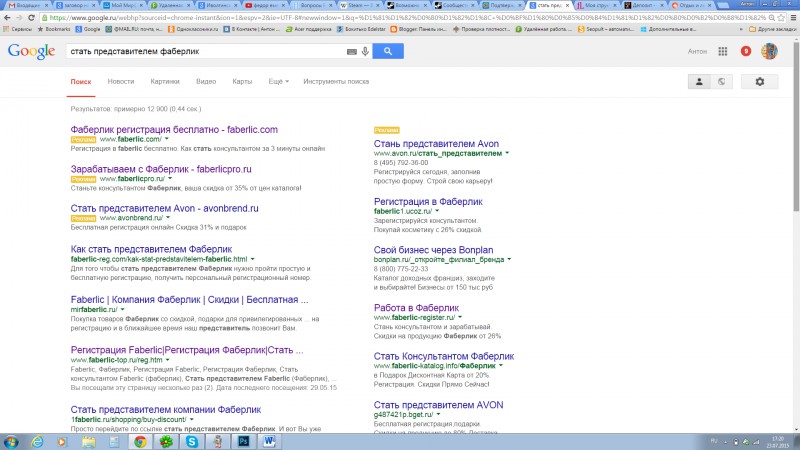
Task: Open Photoshop from taskbar
Action: (243, 442)
